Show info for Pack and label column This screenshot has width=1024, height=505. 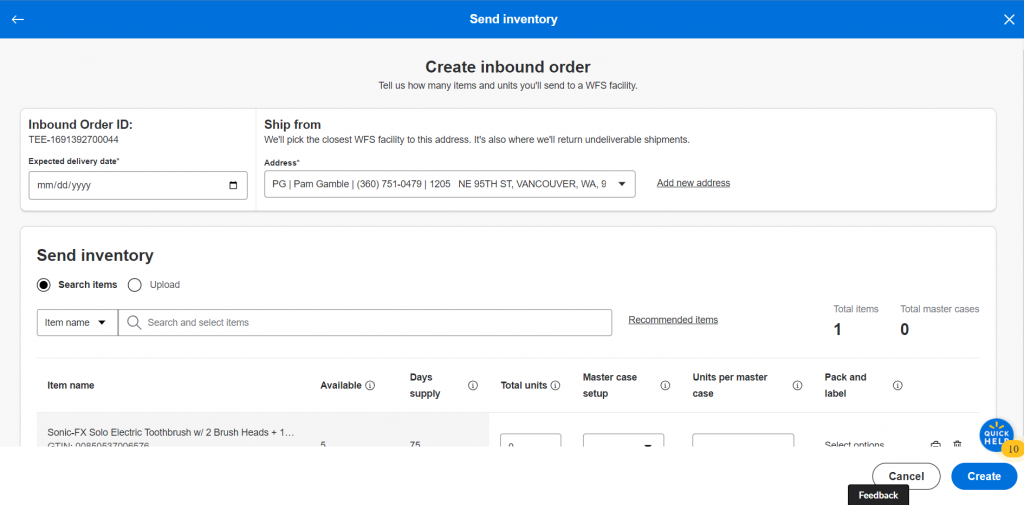pyautogui.click(x=897, y=385)
